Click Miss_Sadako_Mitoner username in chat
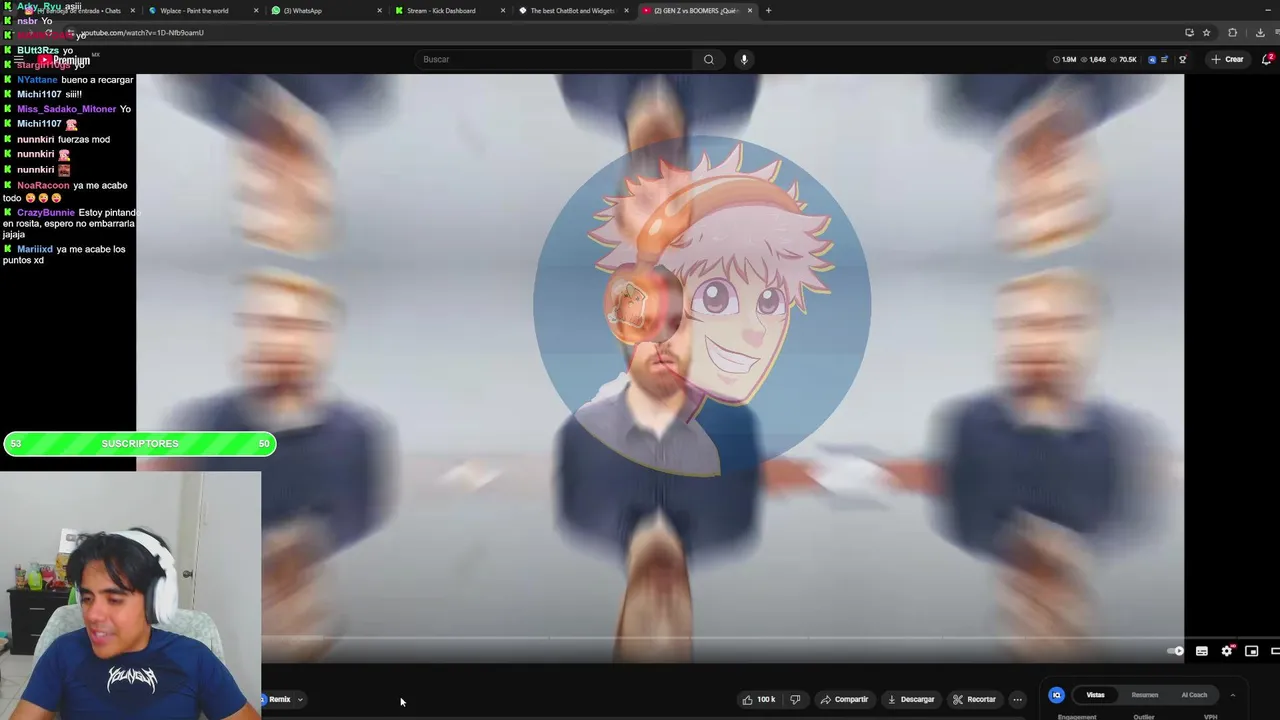The height and width of the screenshot is (720, 1280). [x=66, y=109]
